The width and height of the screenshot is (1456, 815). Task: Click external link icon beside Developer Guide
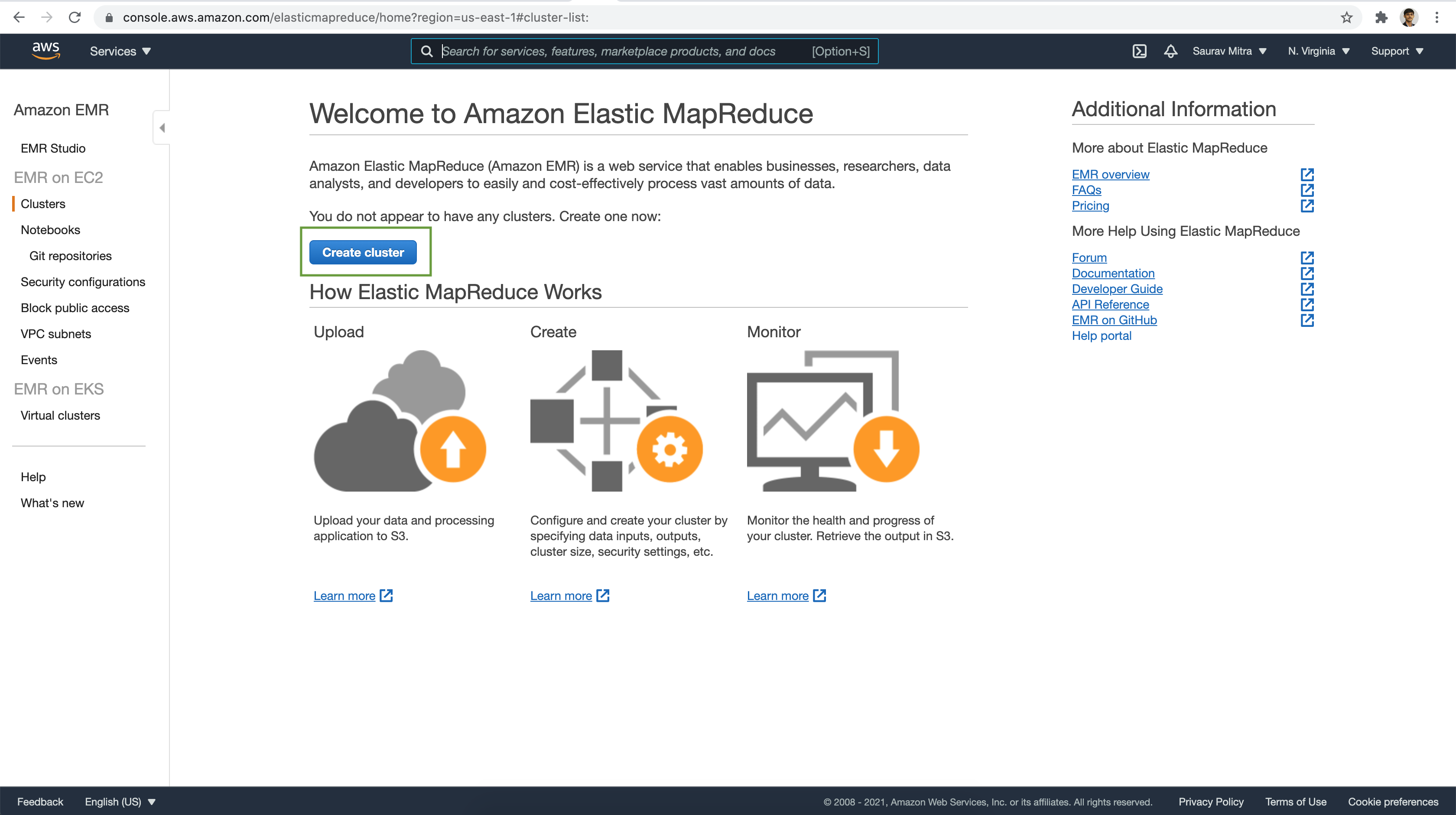(x=1307, y=289)
